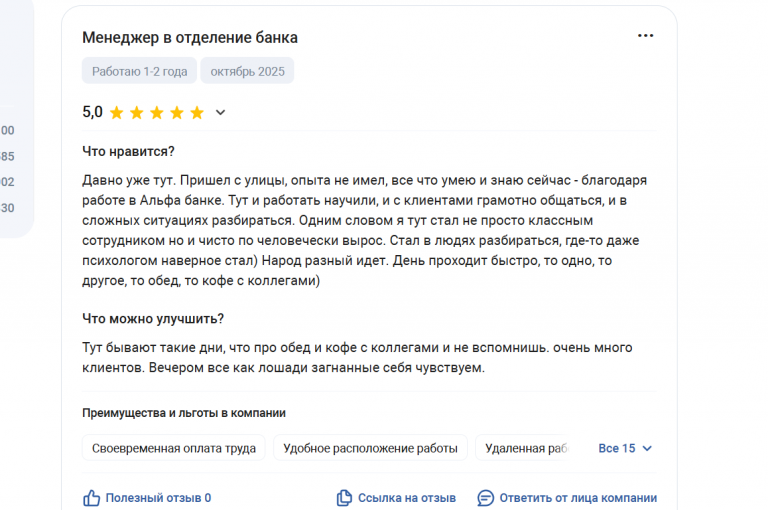Click the thumbs-up helpful review icon

coord(91,498)
